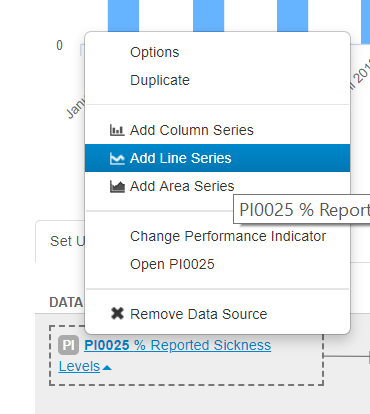Screen dimensions: 370x414
Task: Click the Levels arrow triangle
Action: 107,368
